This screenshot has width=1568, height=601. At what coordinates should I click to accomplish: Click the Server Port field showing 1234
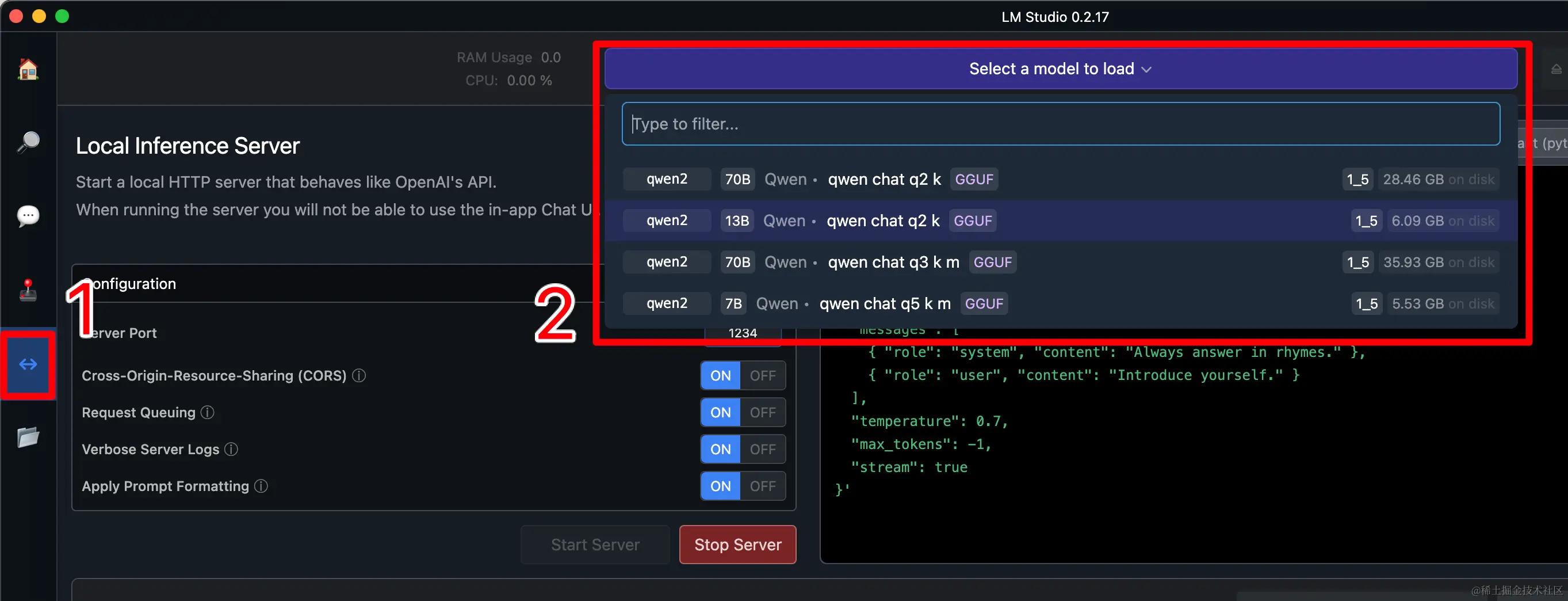click(x=743, y=333)
